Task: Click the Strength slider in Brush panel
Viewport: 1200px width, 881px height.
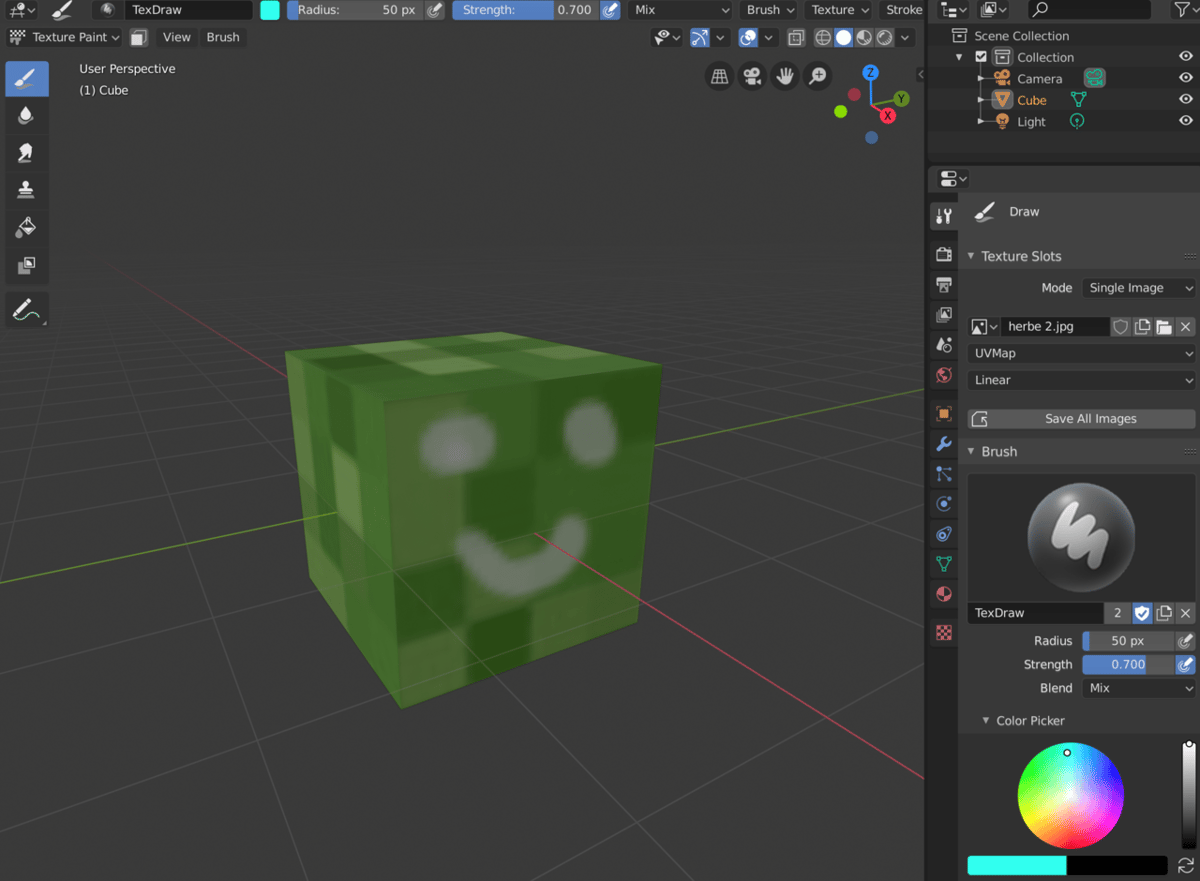Action: point(1128,665)
